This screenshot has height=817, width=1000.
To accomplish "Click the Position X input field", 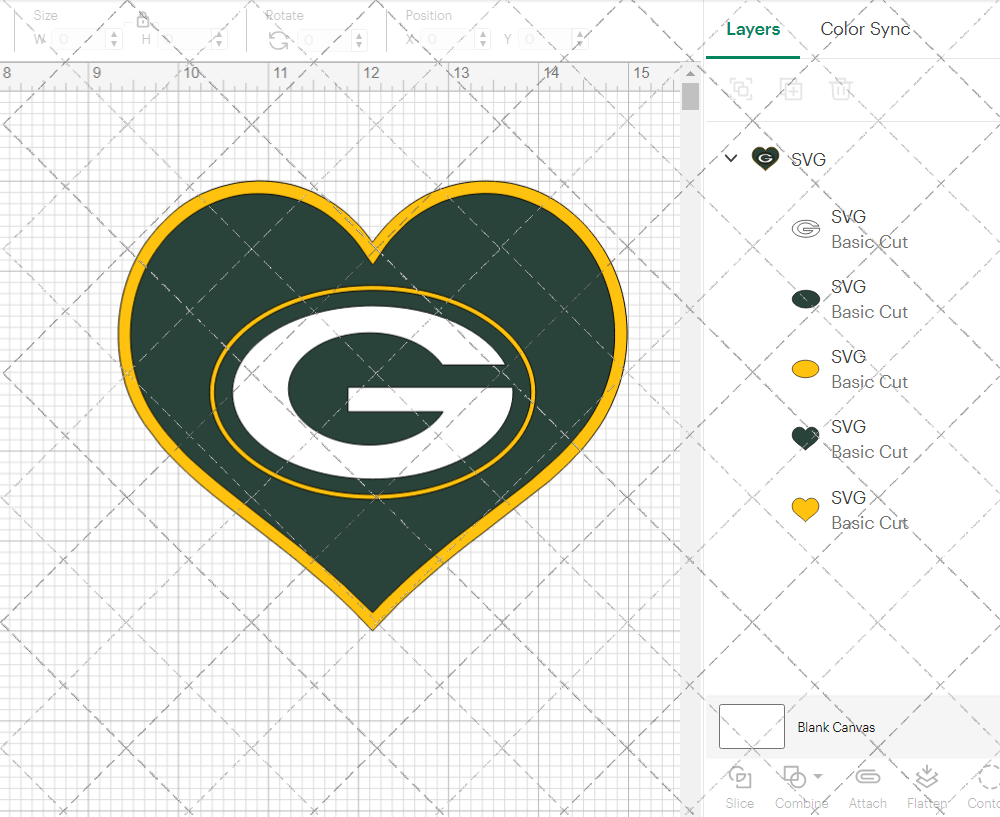I will click(448, 40).
